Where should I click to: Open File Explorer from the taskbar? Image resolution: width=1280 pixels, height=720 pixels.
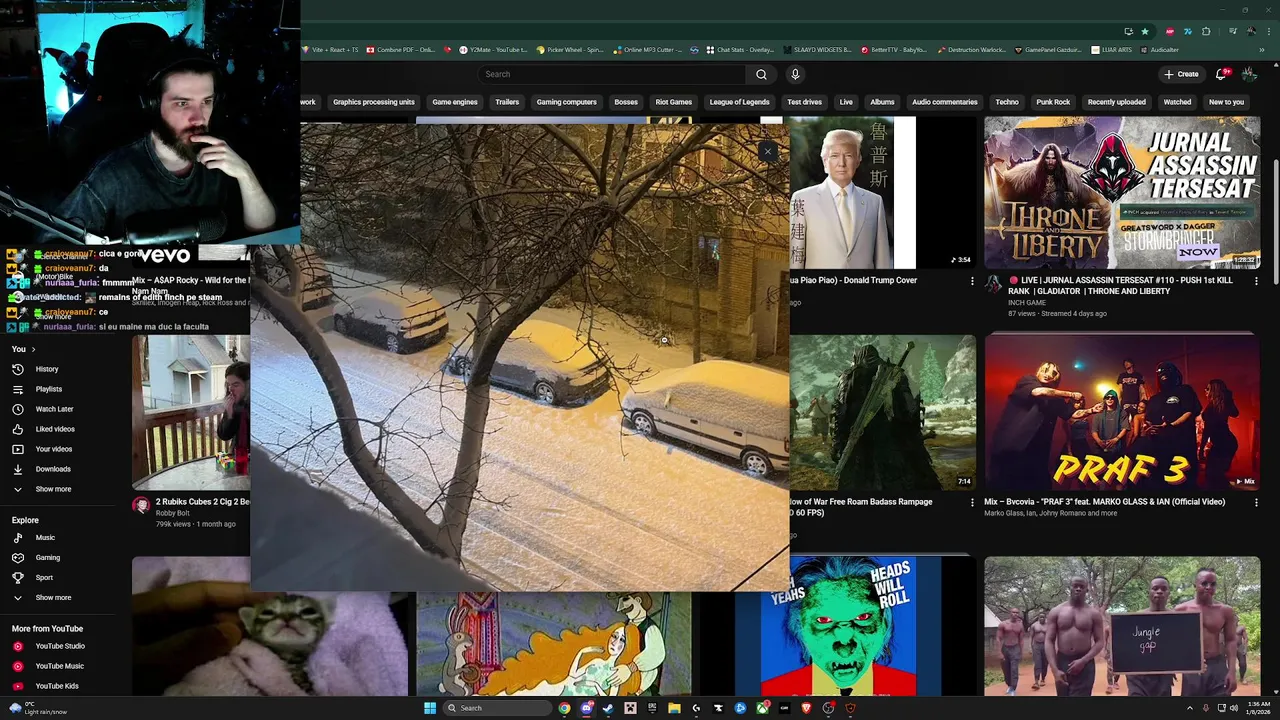point(674,708)
